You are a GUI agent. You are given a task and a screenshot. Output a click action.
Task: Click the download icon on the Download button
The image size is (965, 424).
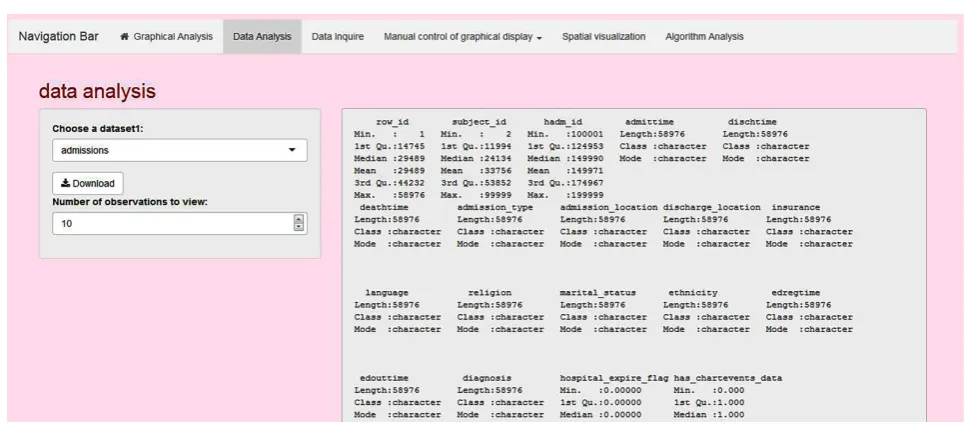coord(65,183)
